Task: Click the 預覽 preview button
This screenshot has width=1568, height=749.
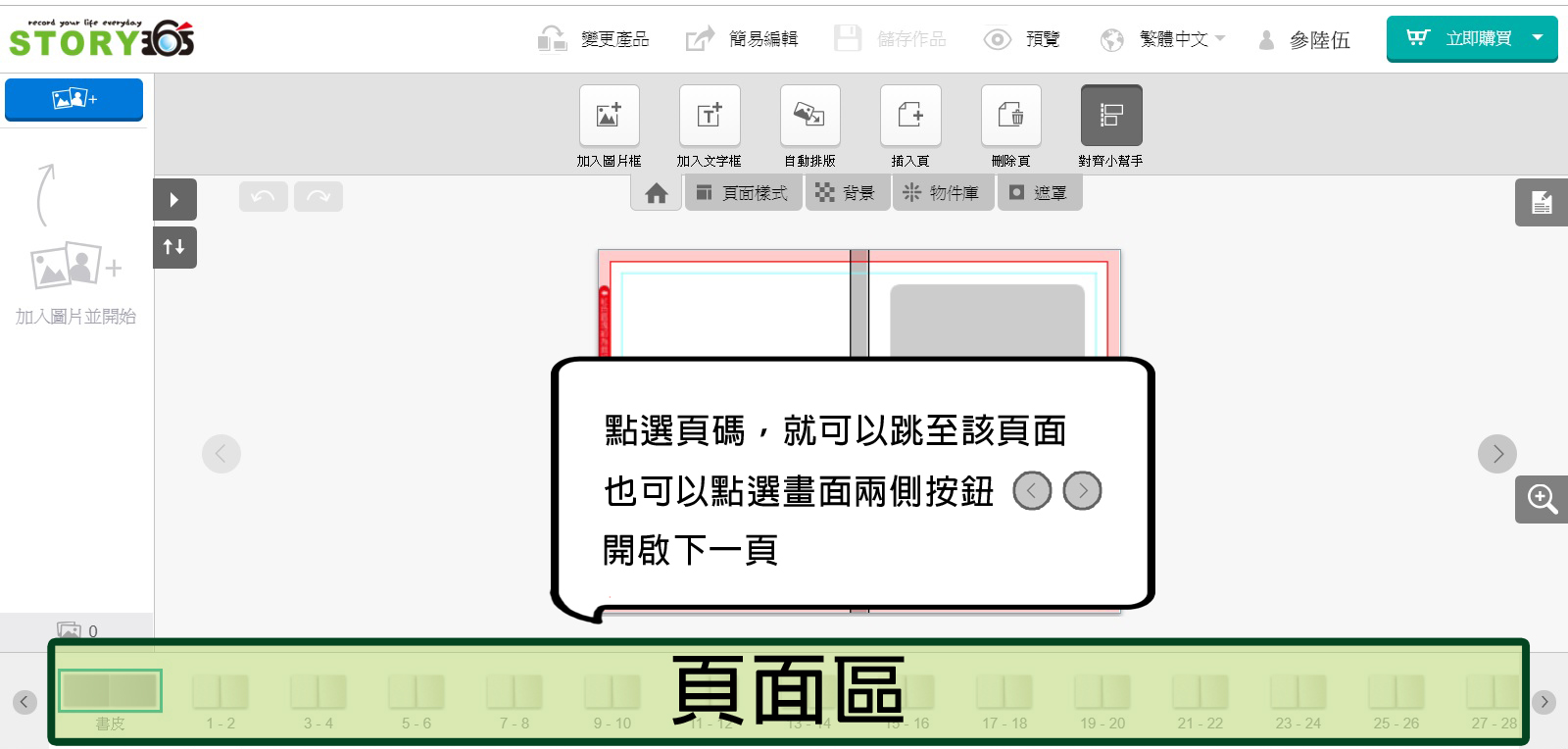Action: pyautogui.click(x=1023, y=39)
